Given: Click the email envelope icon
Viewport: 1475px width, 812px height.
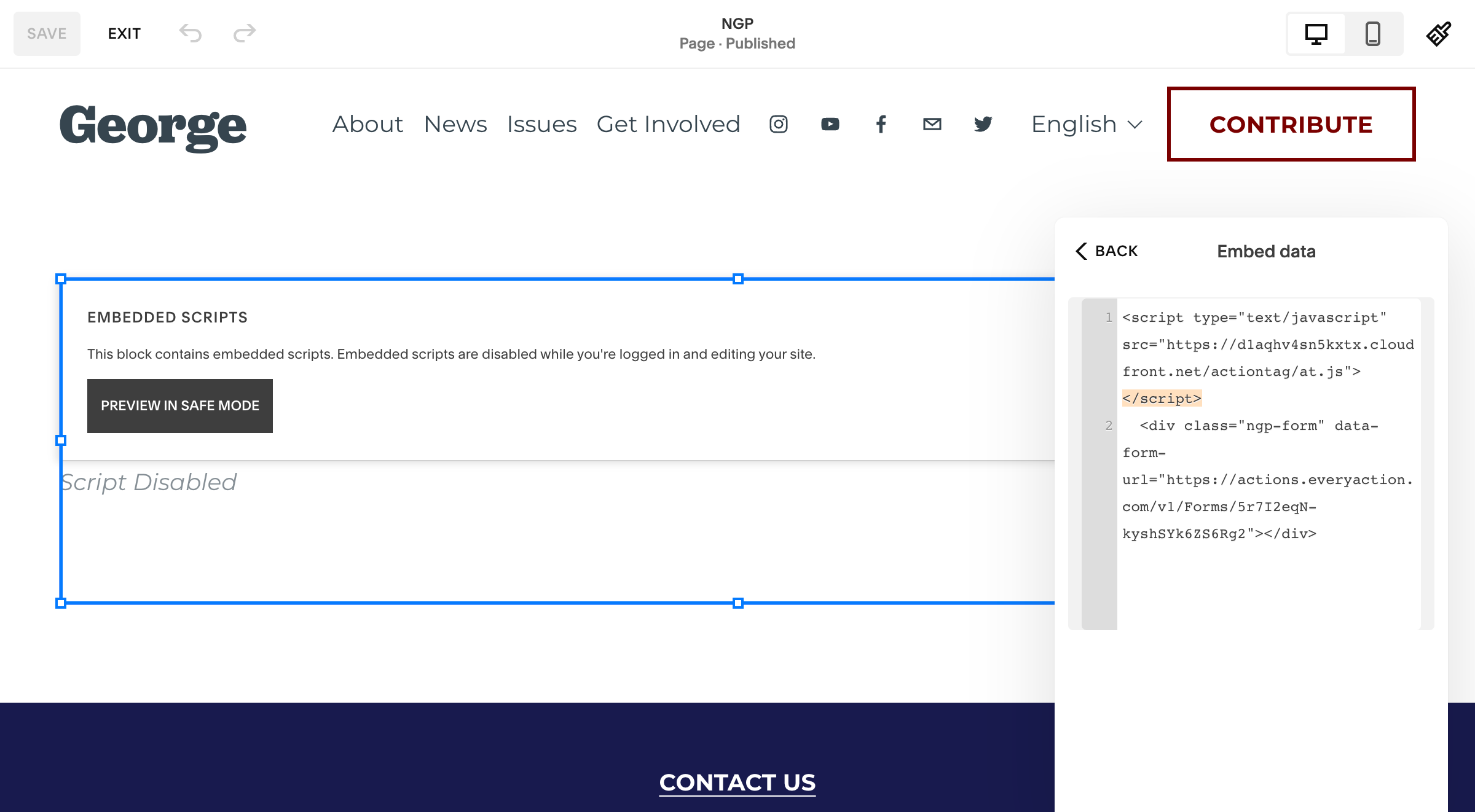Looking at the screenshot, I should 932,124.
